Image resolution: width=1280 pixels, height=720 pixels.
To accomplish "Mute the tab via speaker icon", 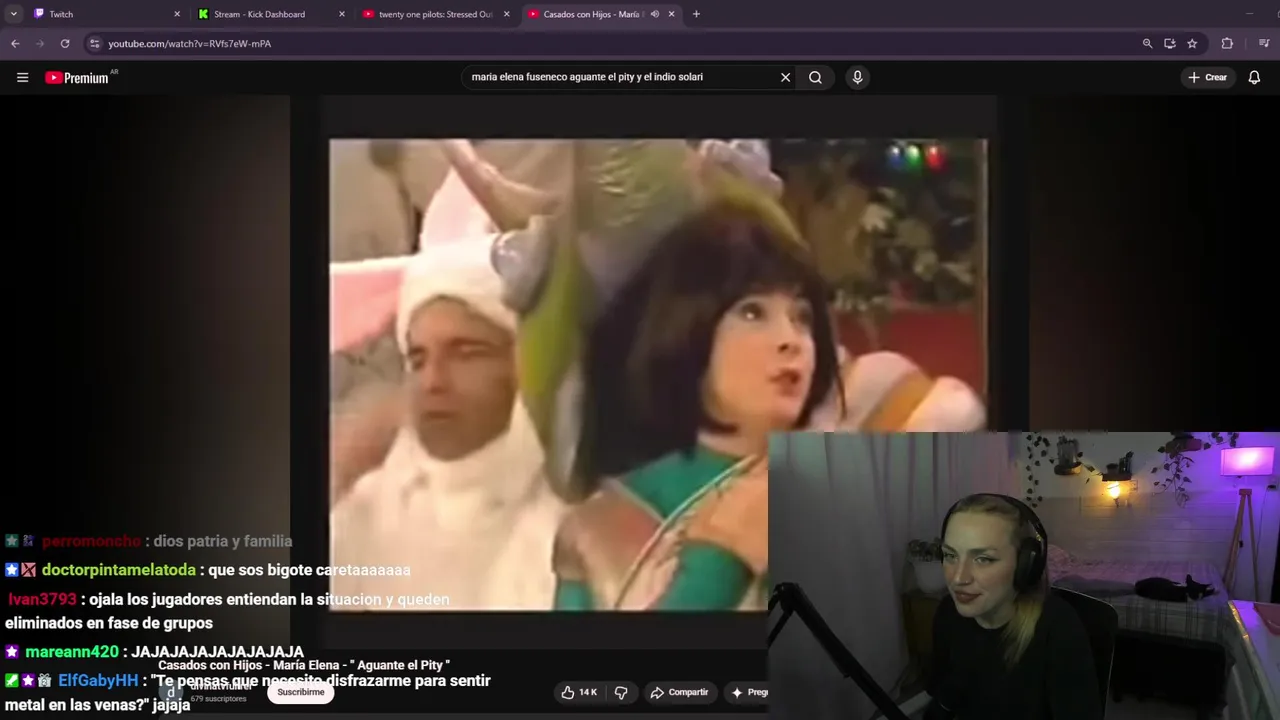I will (x=654, y=14).
